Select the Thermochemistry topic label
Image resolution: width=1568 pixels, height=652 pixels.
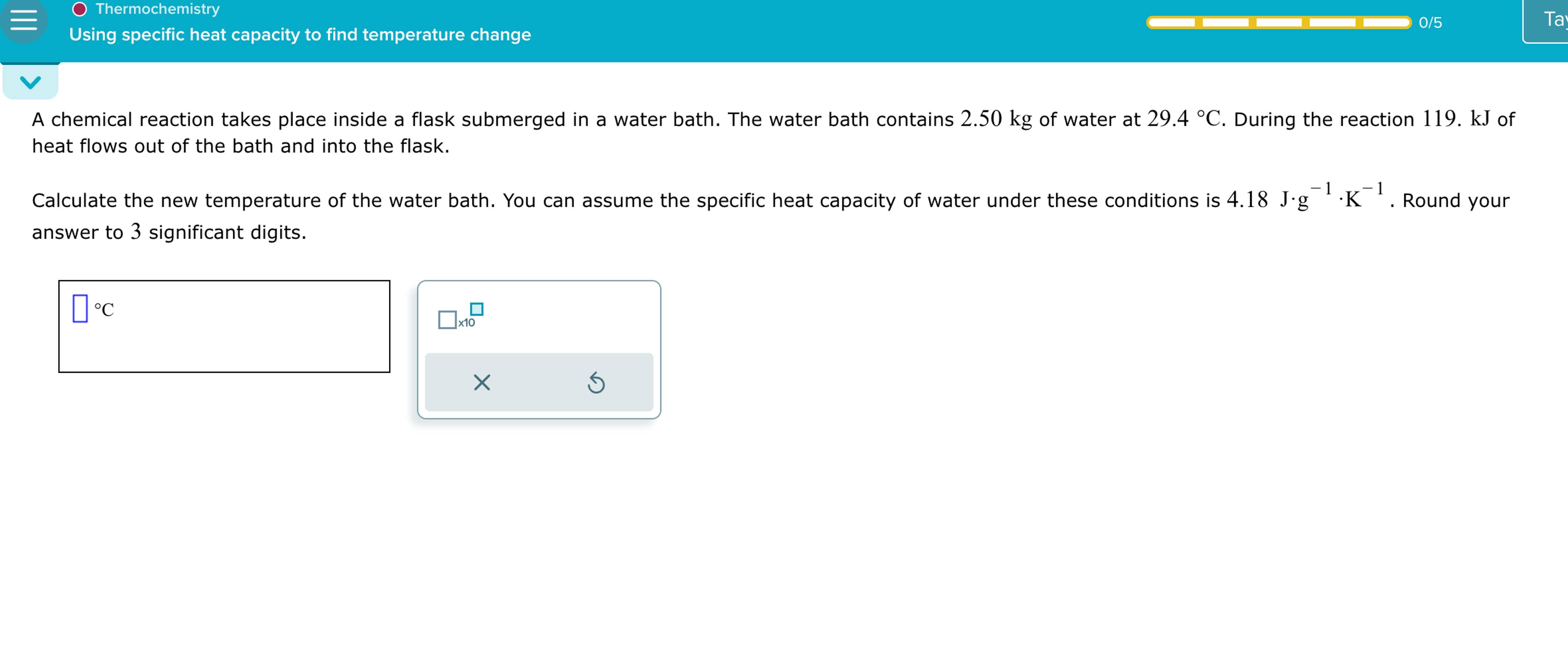pos(156,8)
